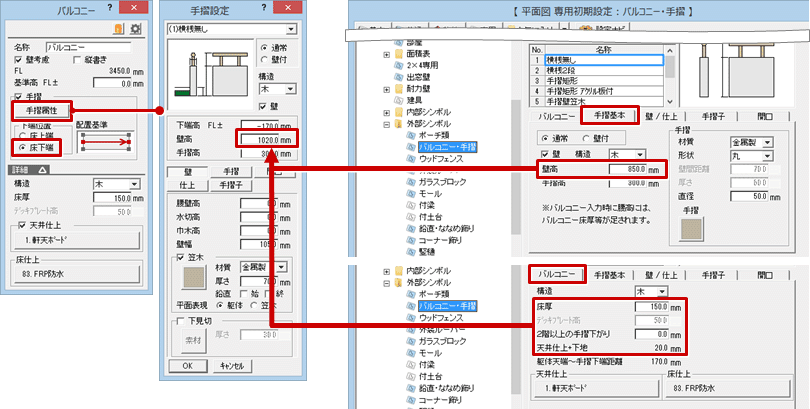Toggle the 壁考慮 checkbox

(17, 58)
